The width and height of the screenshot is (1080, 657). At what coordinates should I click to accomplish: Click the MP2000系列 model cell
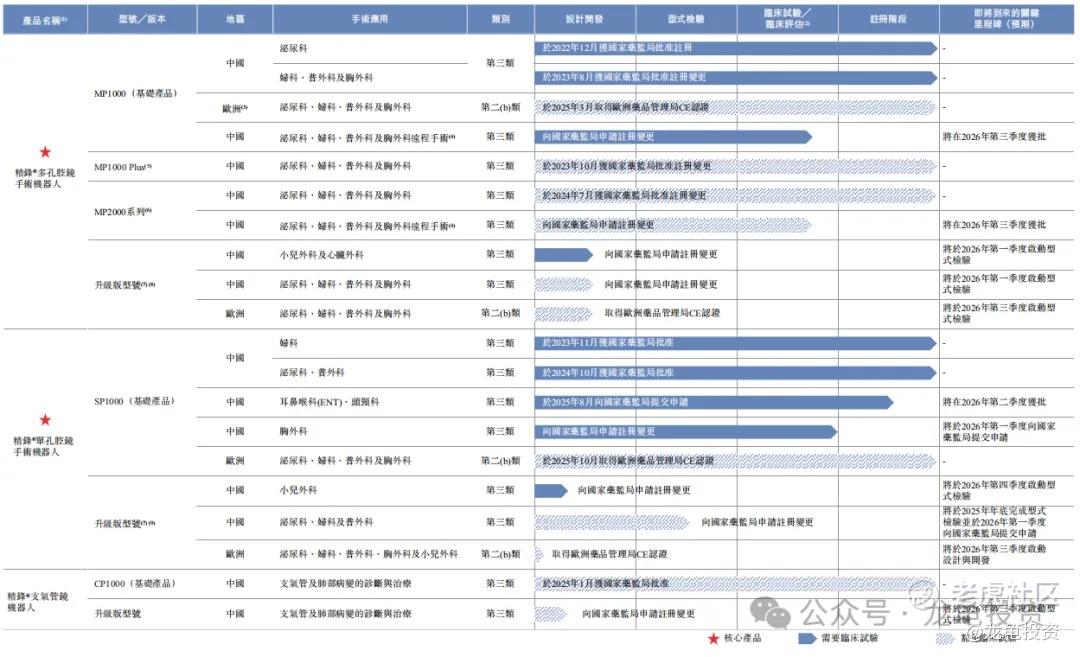123,211
